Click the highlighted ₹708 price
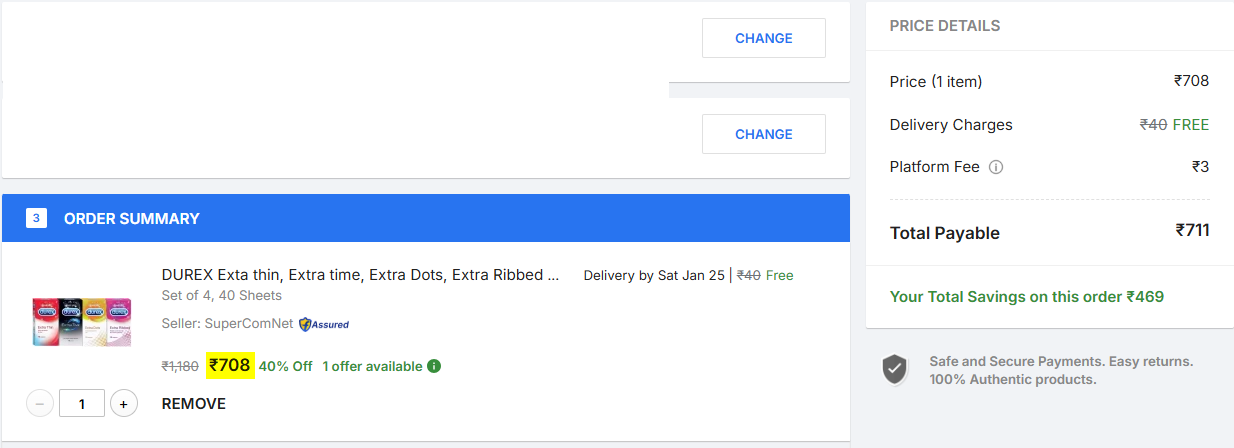The height and width of the screenshot is (448, 1234). click(x=230, y=366)
